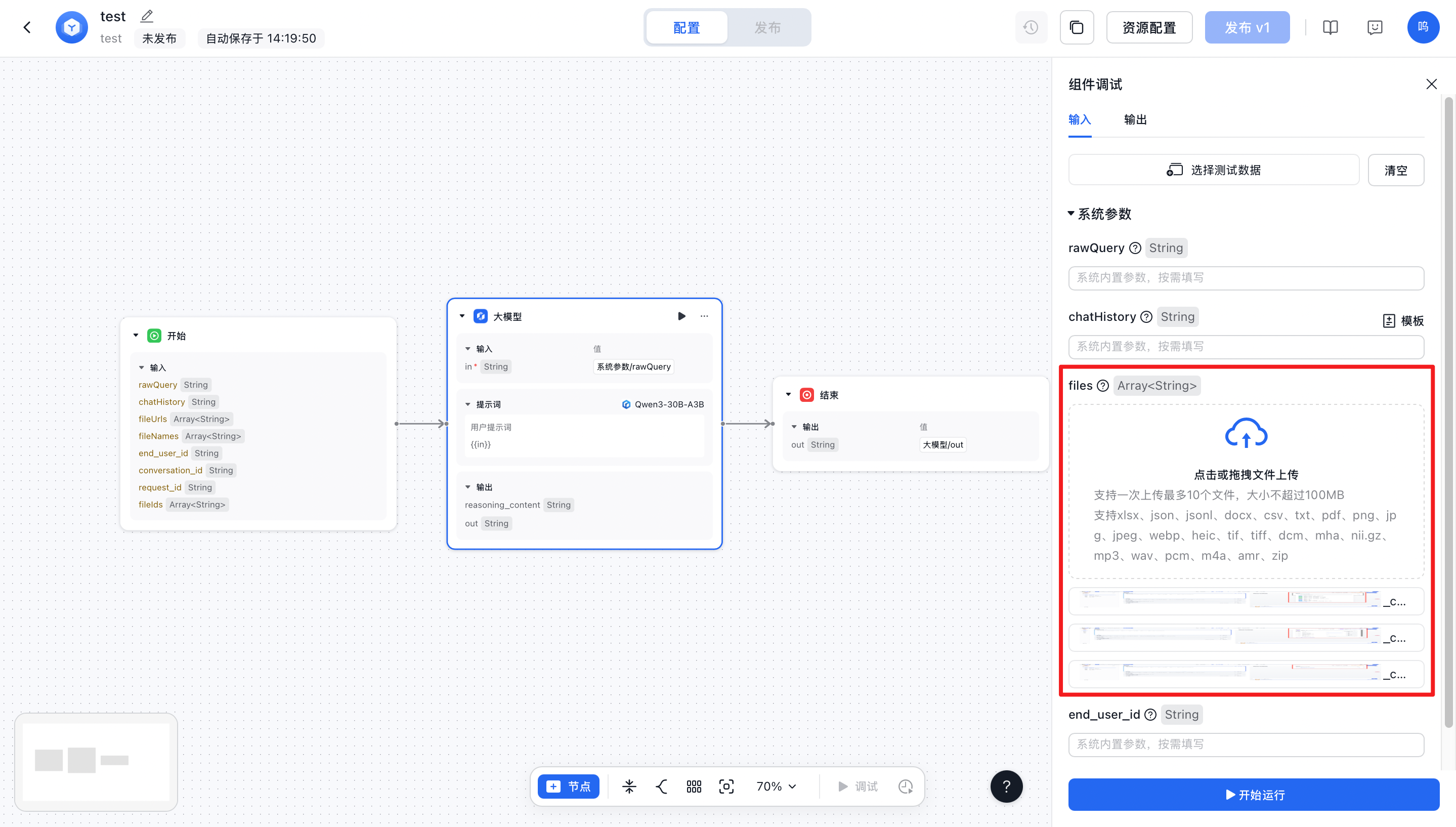
Task: Click the 清空 button
Action: click(x=1395, y=171)
